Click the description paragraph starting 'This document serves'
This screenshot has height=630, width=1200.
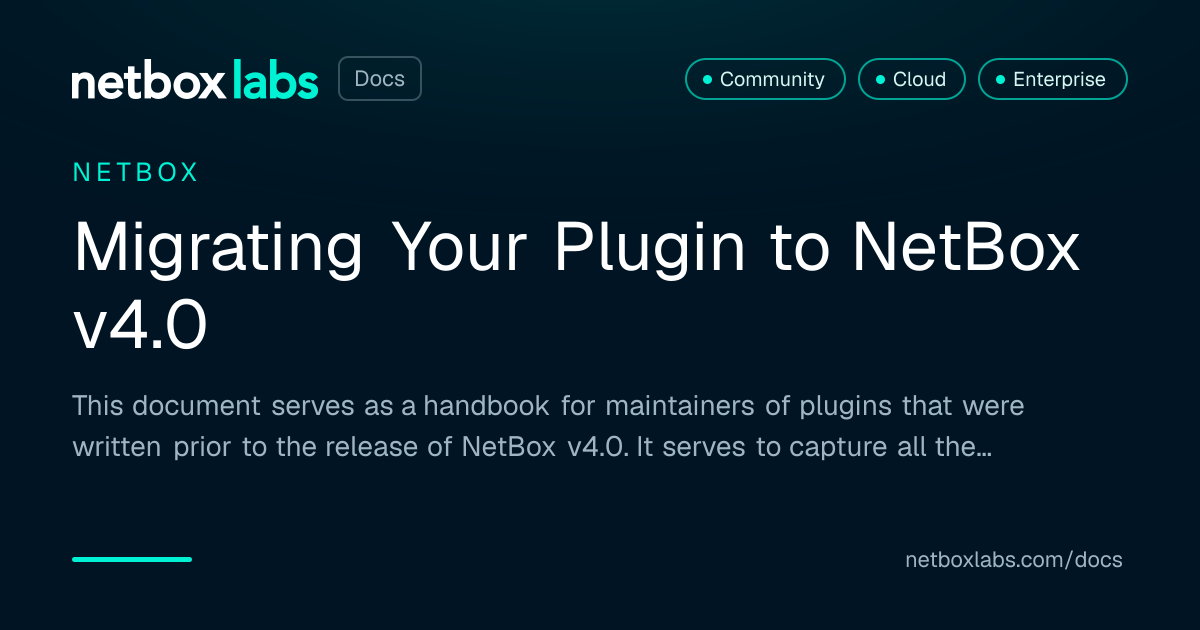click(548, 426)
